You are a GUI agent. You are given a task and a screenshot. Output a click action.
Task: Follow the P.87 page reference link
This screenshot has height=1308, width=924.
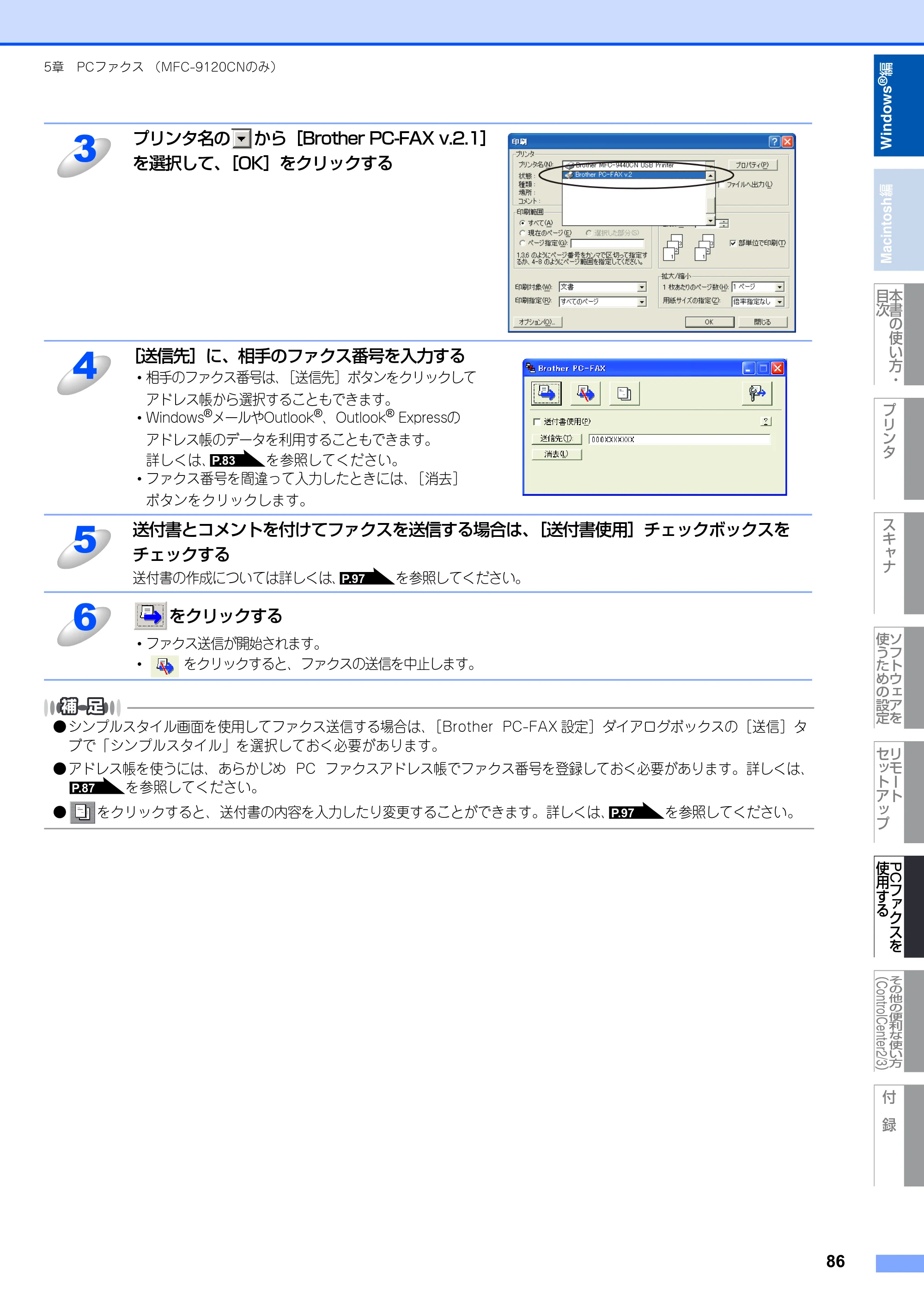(x=96, y=787)
